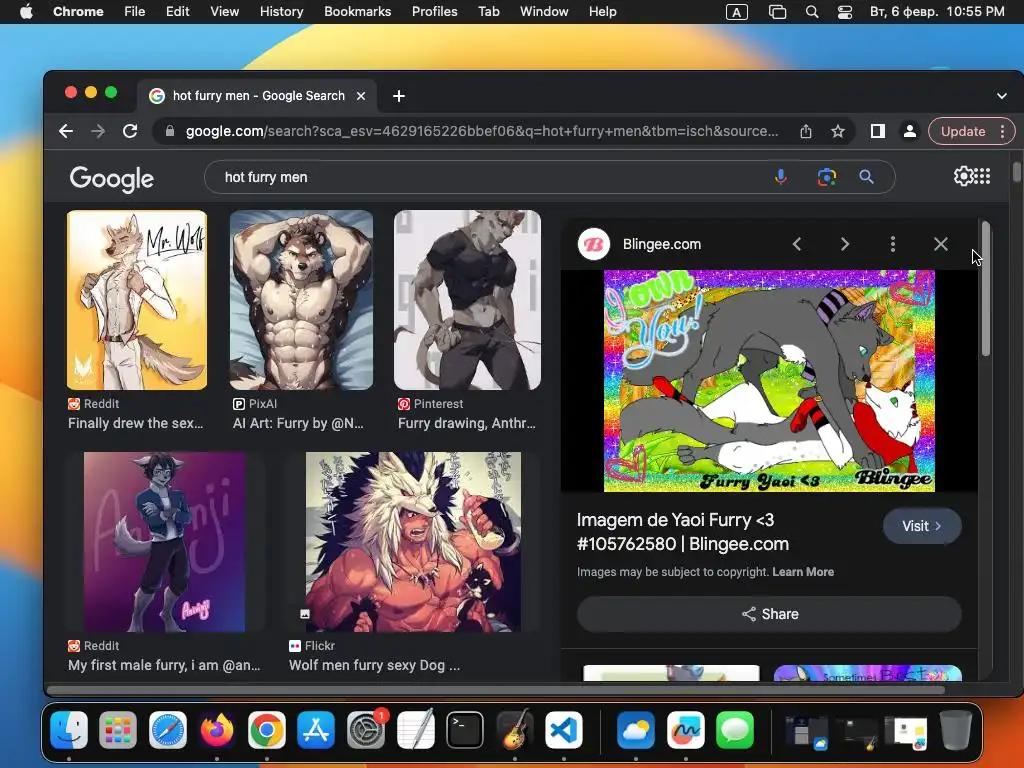Open the Pinterest 'Furry drawing, Anthr...' thumbnail

pos(467,300)
